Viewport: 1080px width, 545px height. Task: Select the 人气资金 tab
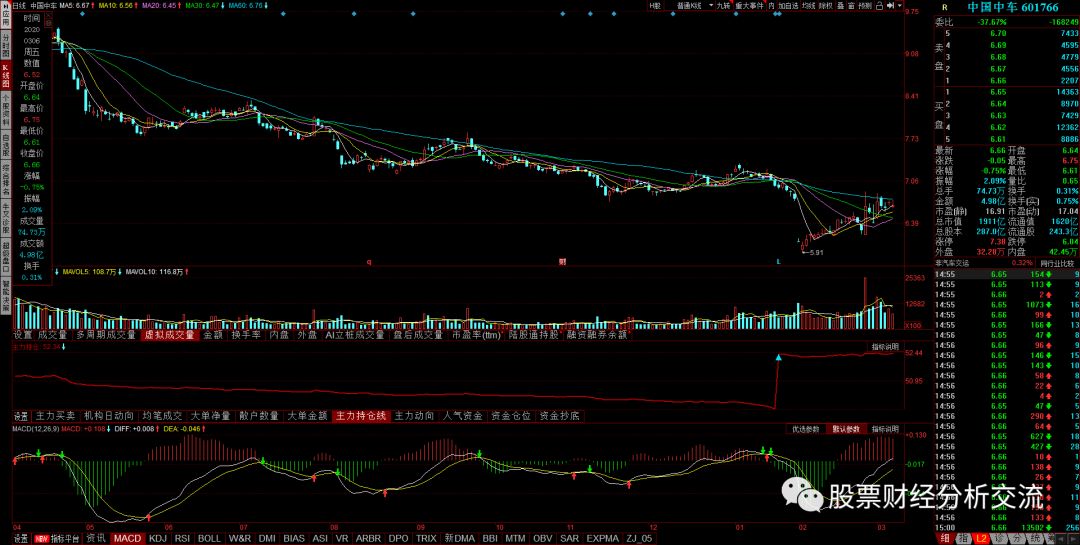[462, 416]
